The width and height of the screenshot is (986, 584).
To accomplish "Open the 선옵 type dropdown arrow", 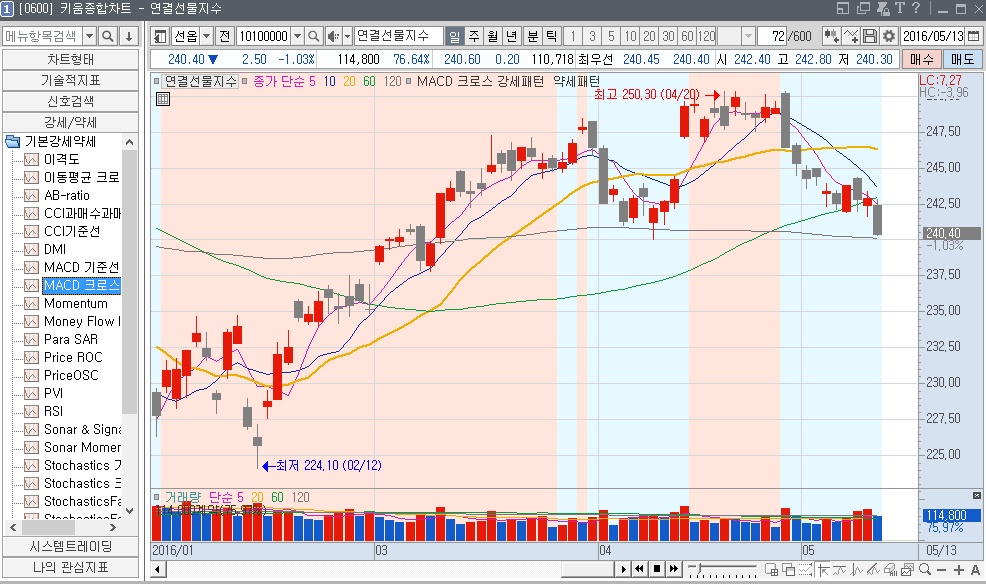I will pos(206,36).
